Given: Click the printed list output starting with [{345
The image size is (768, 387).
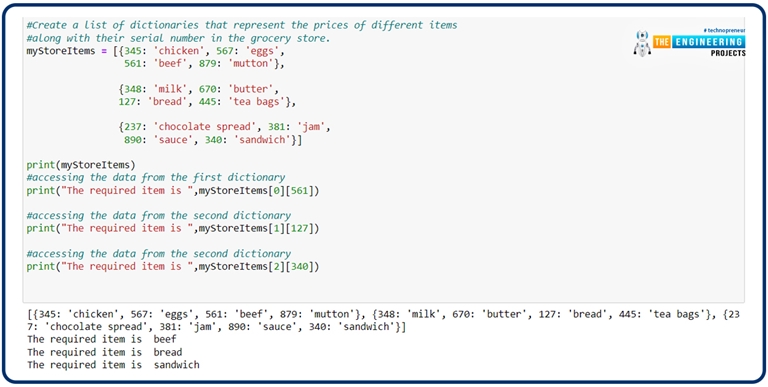Looking at the screenshot, I should click(x=384, y=320).
